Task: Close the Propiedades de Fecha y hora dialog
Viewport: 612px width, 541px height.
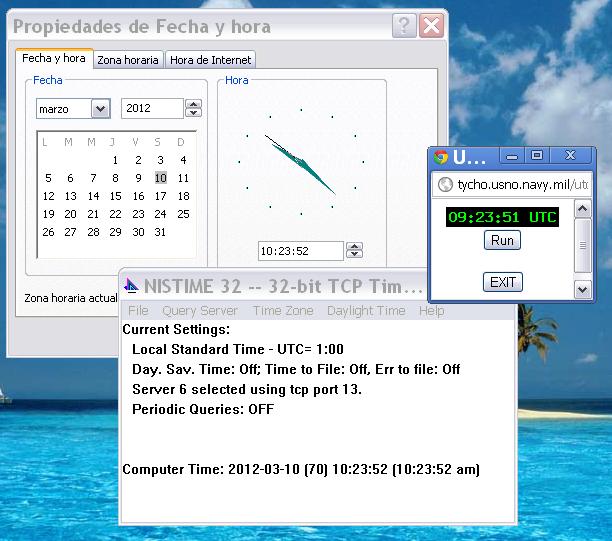Action: [430, 26]
